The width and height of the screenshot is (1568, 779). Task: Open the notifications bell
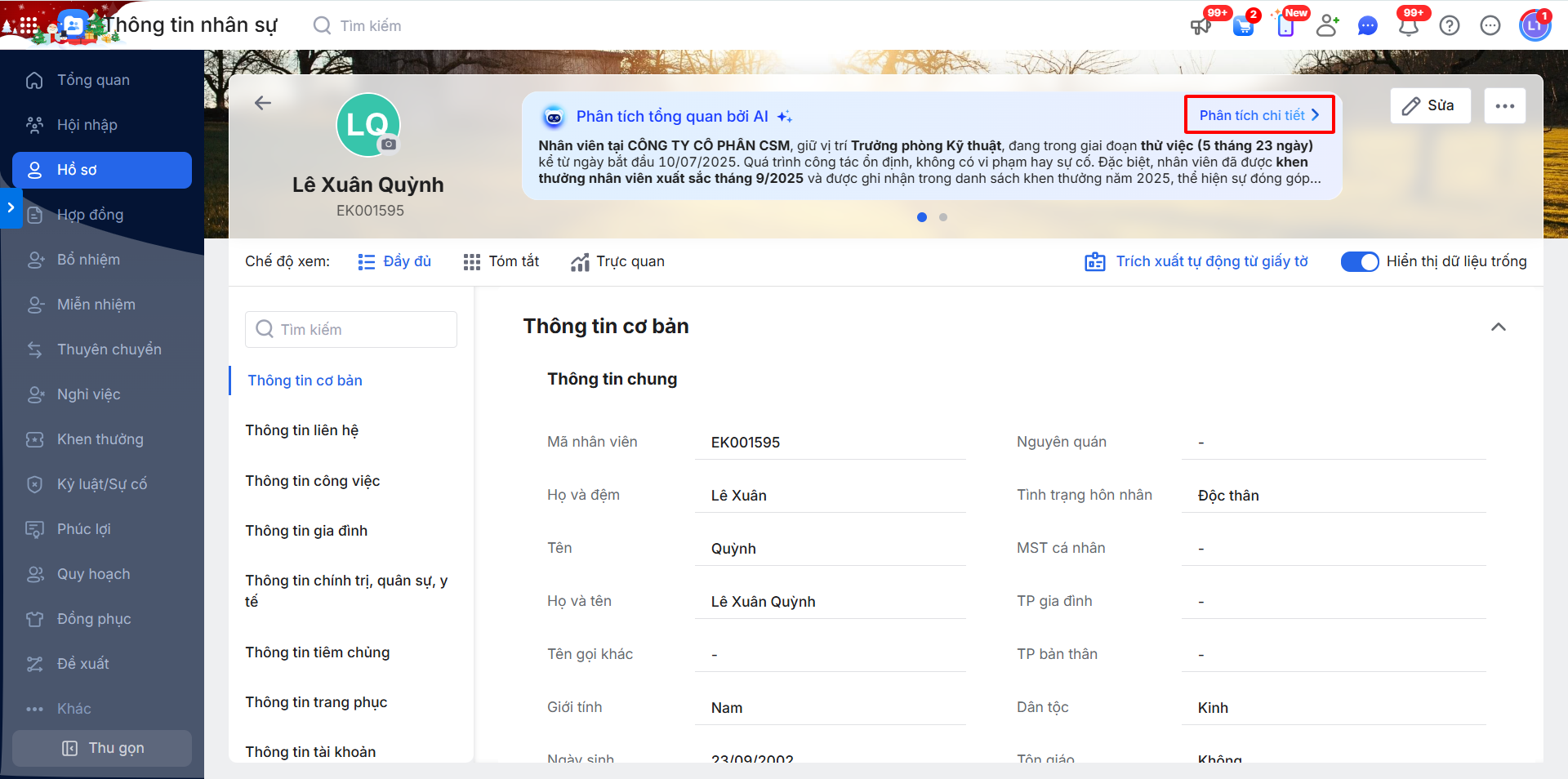tap(1409, 25)
